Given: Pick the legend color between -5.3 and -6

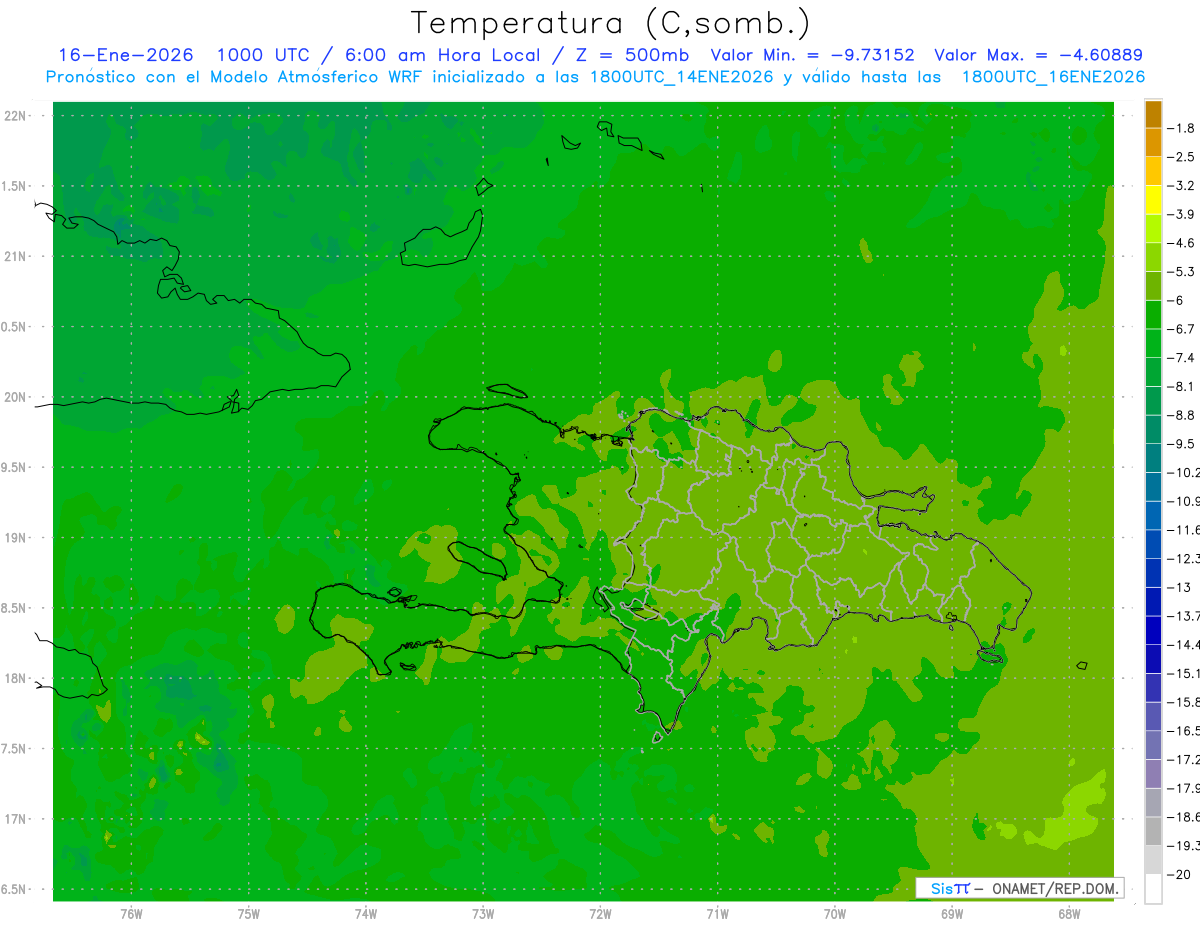Looking at the screenshot, I should [1153, 286].
